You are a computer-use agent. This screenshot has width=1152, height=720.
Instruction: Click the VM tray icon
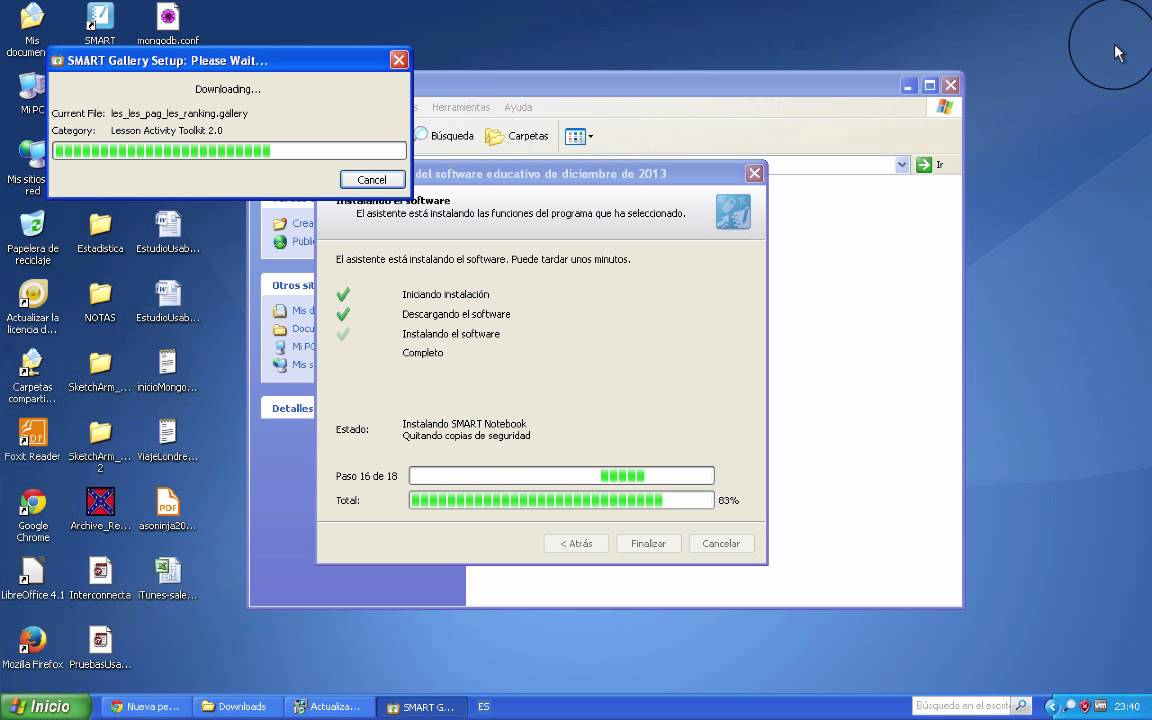pos(1101,706)
